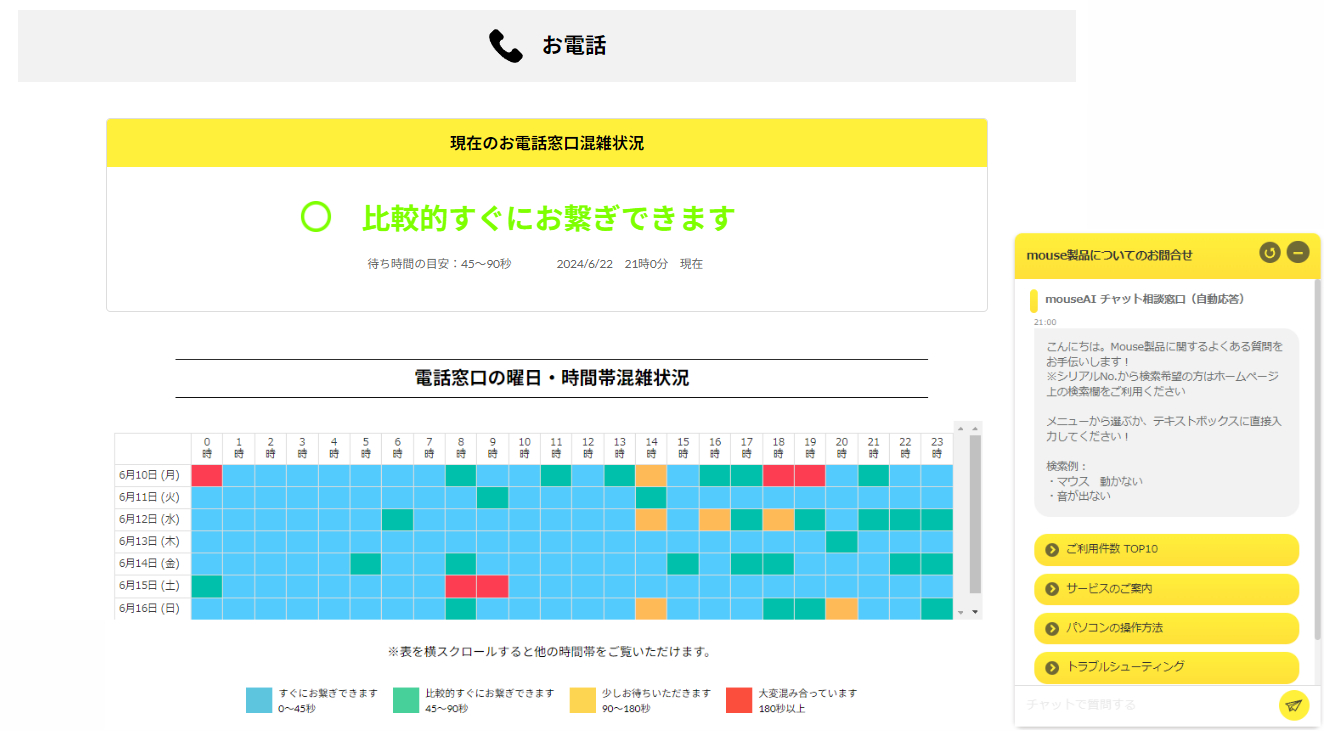The height and width of the screenshot is (731, 1324).
Task: Click the chat reset arrow icon
Action: coord(1269,252)
